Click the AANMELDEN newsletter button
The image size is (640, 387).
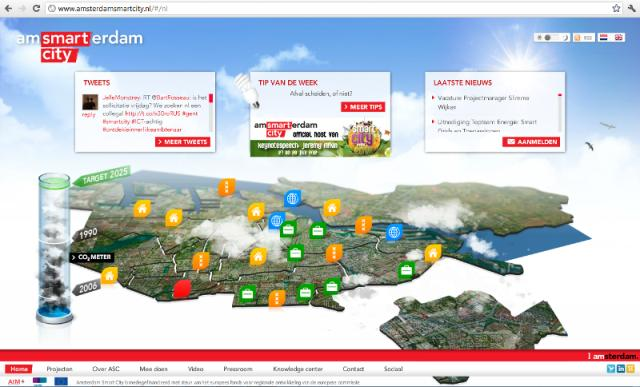(x=531, y=142)
